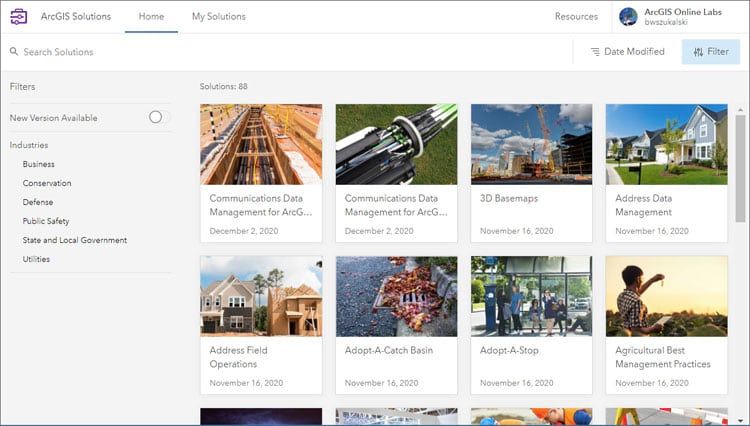Viewport: 750px width, 426px height.
Task: Filter by Utilities industry
Action: click(x=36, y=259)
